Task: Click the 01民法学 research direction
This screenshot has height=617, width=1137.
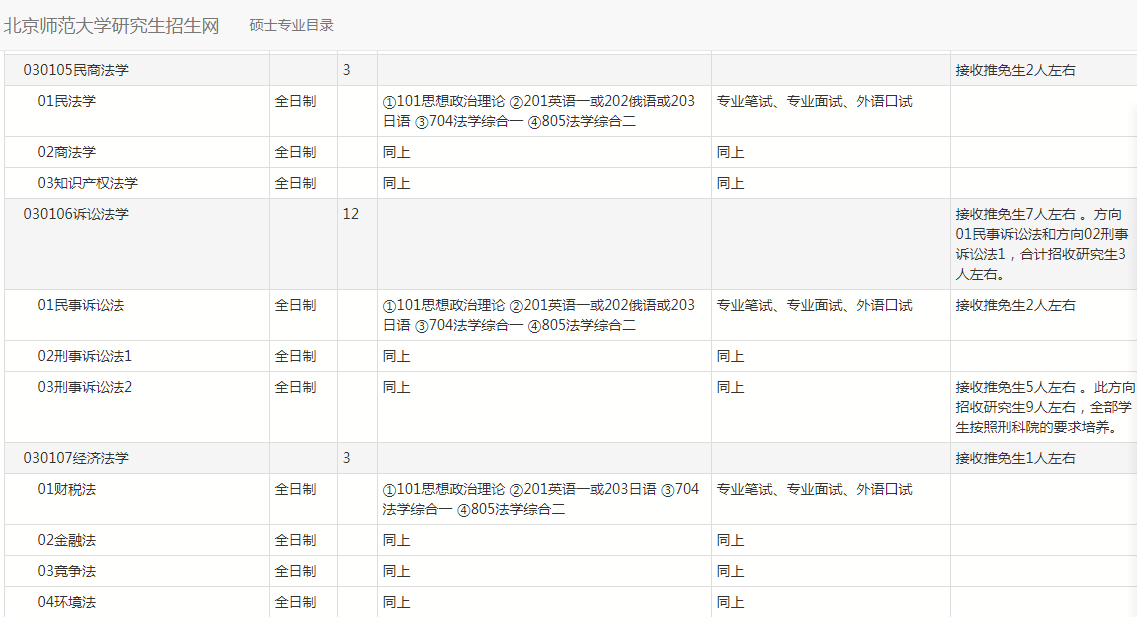Action: [67, 101]
